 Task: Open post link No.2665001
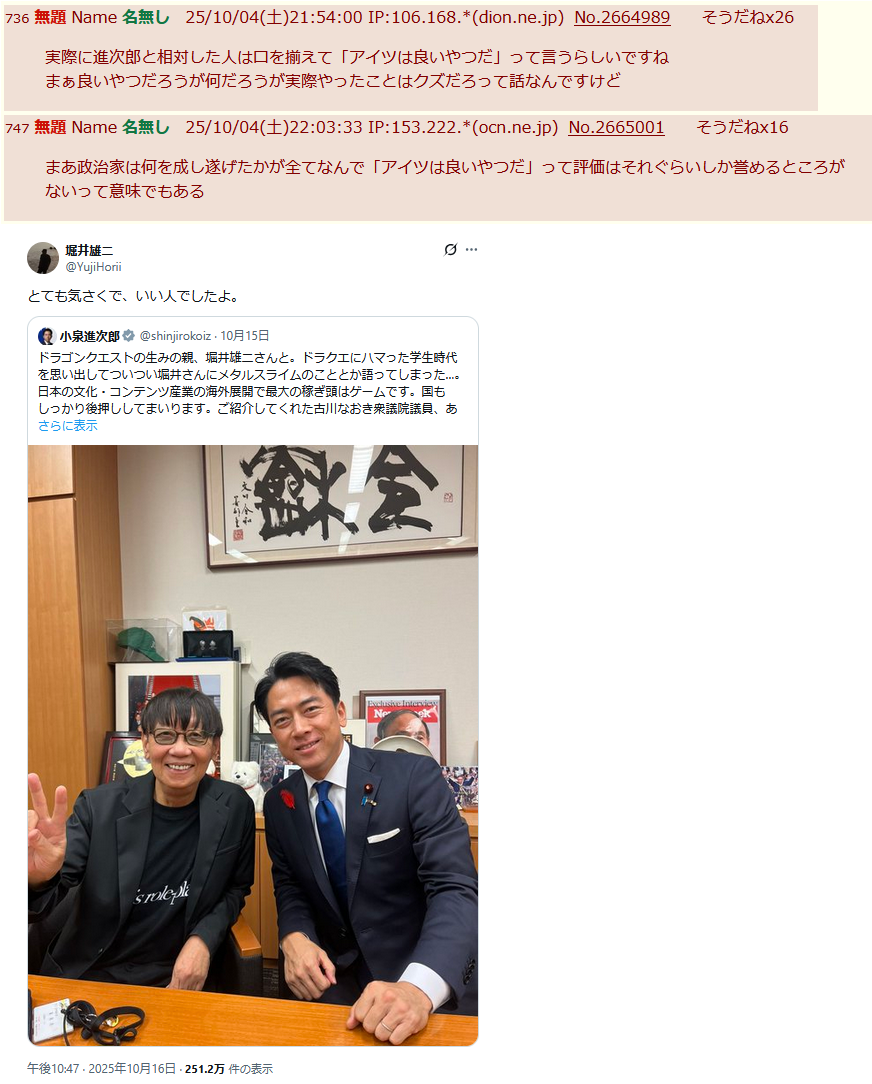coord(616,127)
